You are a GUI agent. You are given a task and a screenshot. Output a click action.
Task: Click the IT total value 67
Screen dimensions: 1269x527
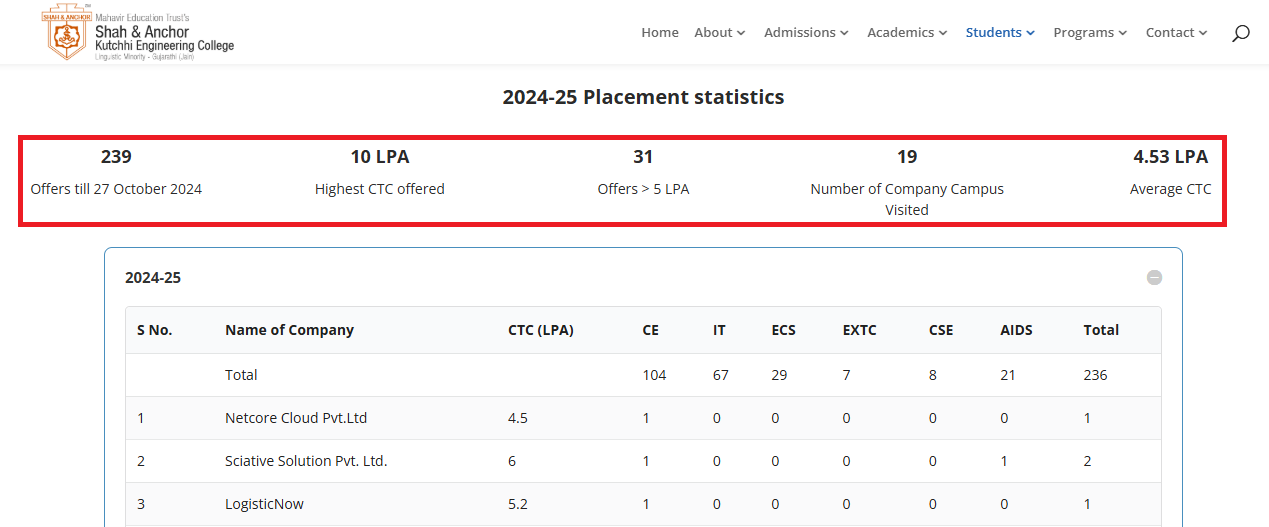point(720,375)
